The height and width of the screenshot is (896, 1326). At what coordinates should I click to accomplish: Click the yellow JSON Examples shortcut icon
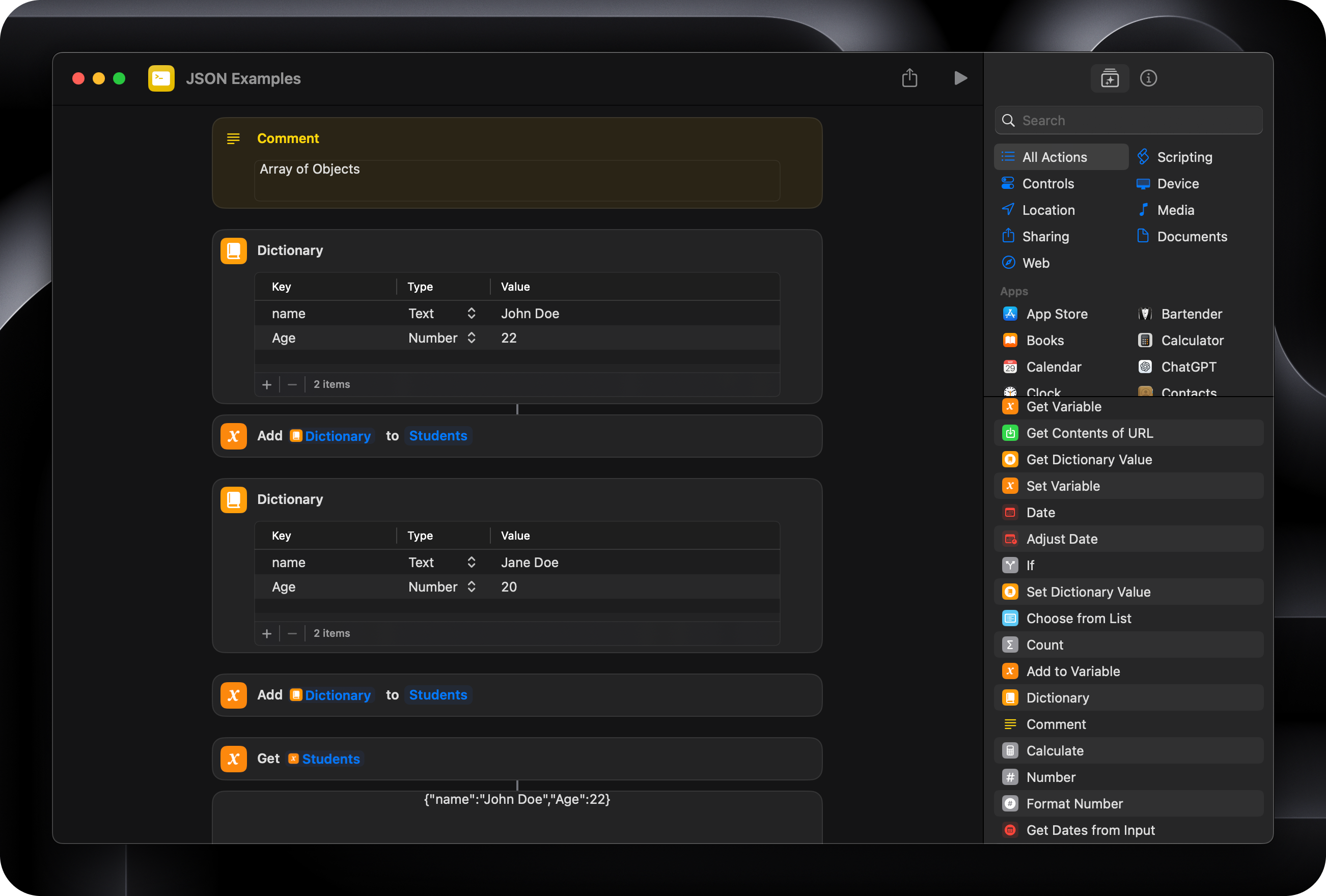(161, 78)
